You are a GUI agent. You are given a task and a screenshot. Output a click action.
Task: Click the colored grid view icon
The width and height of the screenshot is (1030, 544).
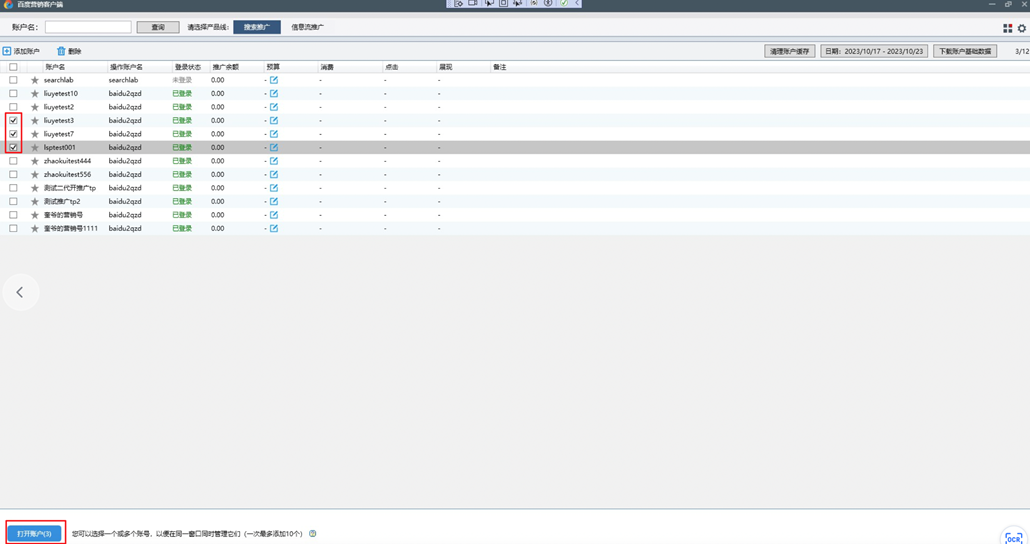[1007, 28]
